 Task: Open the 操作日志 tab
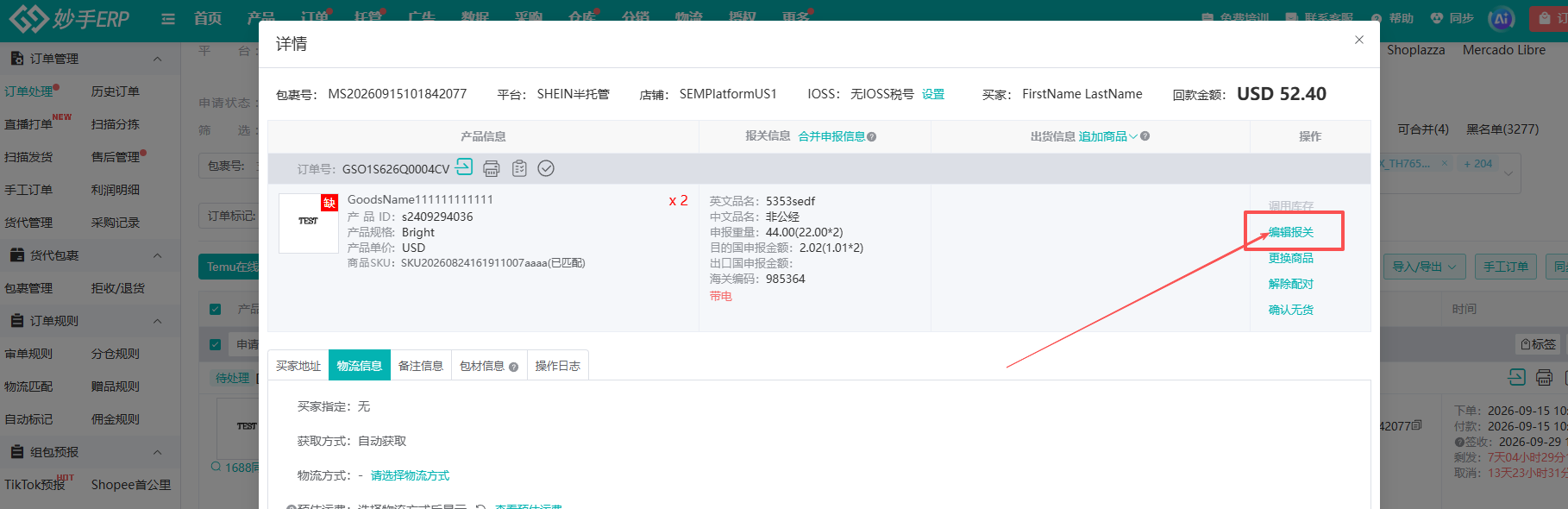(x=557, y=366)
